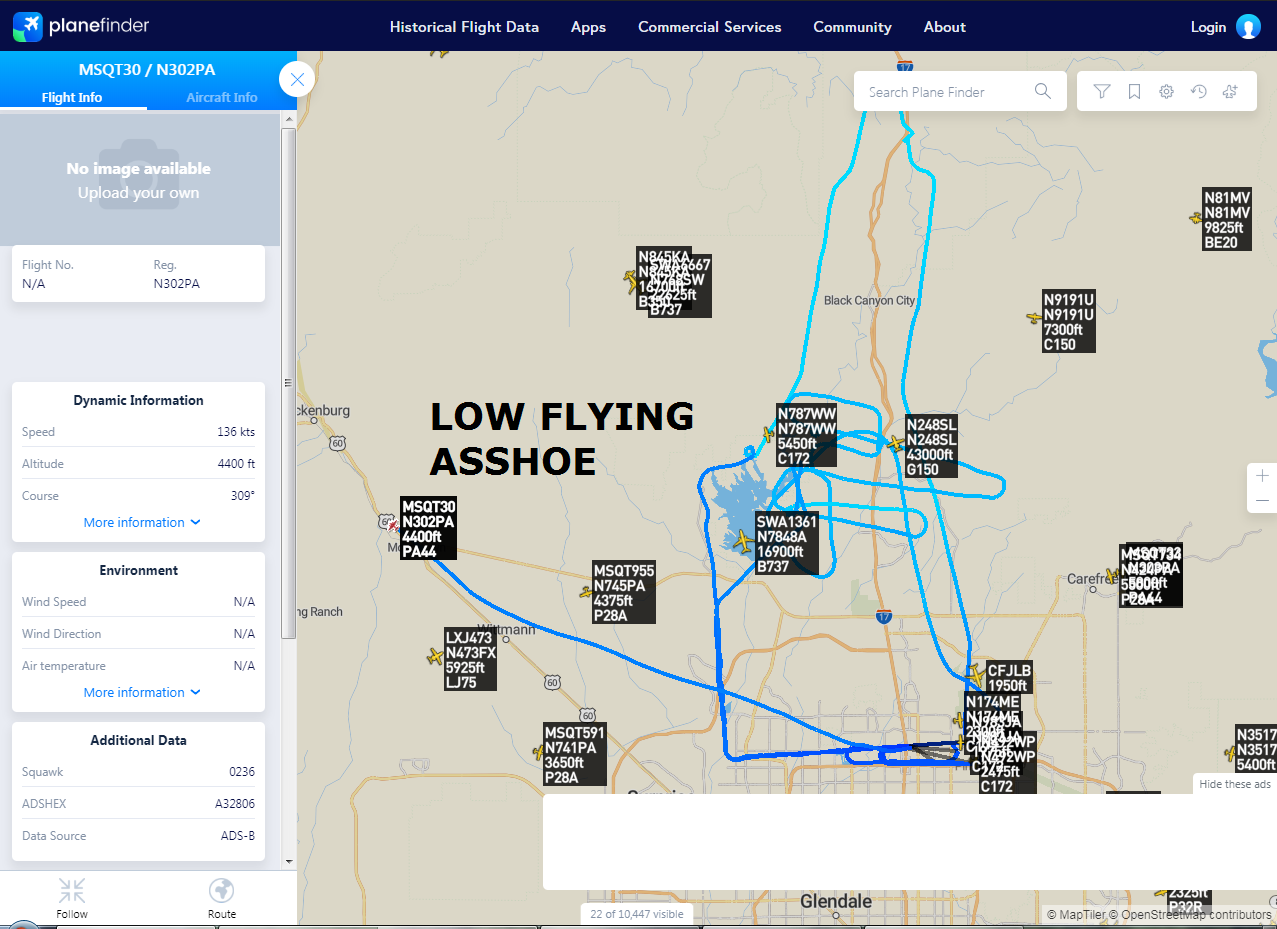Select the N81MV plane icon

(1196, 218)
